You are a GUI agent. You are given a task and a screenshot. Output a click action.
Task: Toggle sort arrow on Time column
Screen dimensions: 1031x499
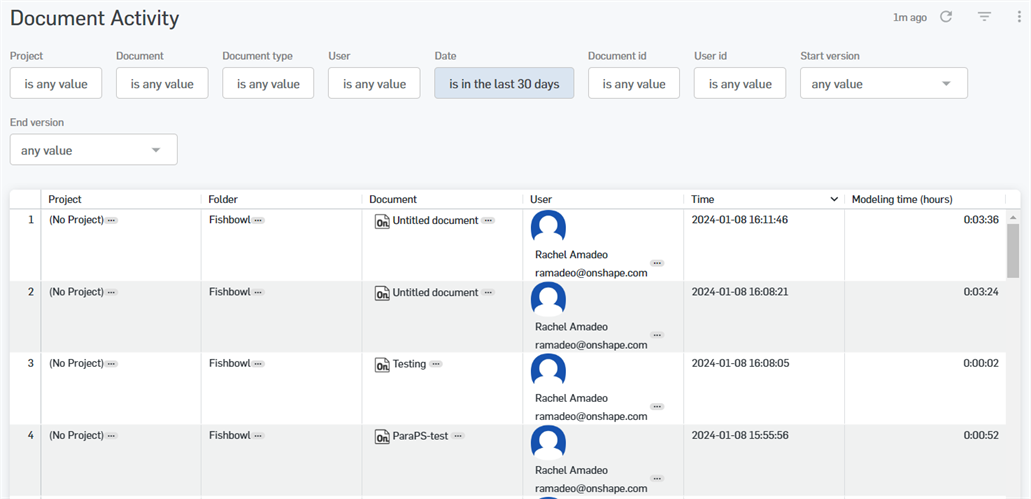pos(834,200)
